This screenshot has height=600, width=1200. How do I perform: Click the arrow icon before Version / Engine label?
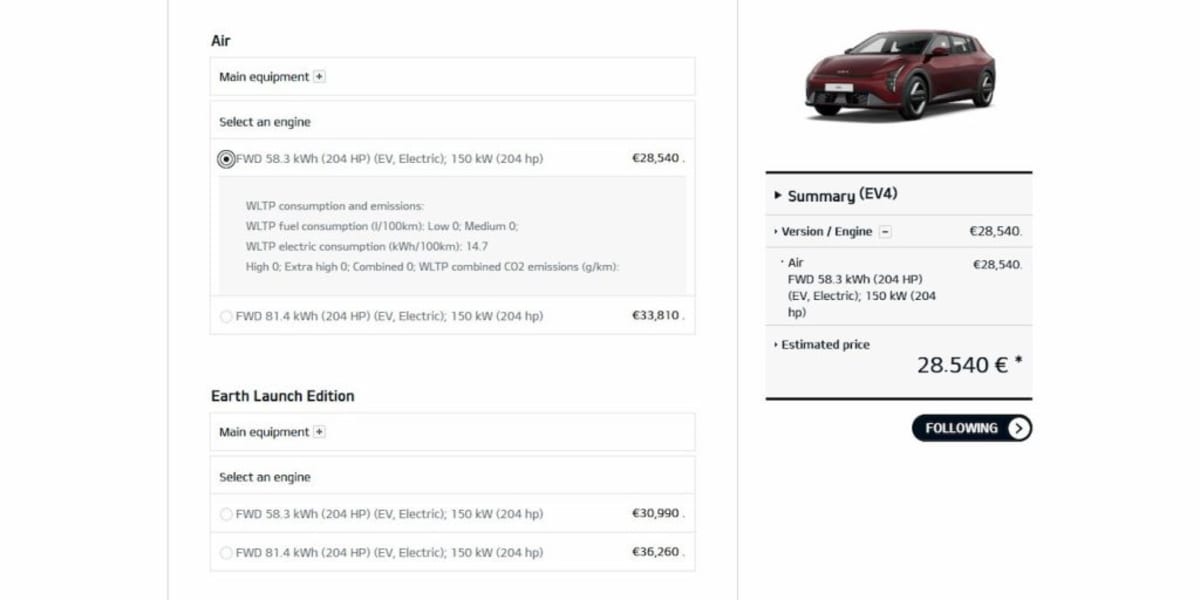(x=775, y=230)
